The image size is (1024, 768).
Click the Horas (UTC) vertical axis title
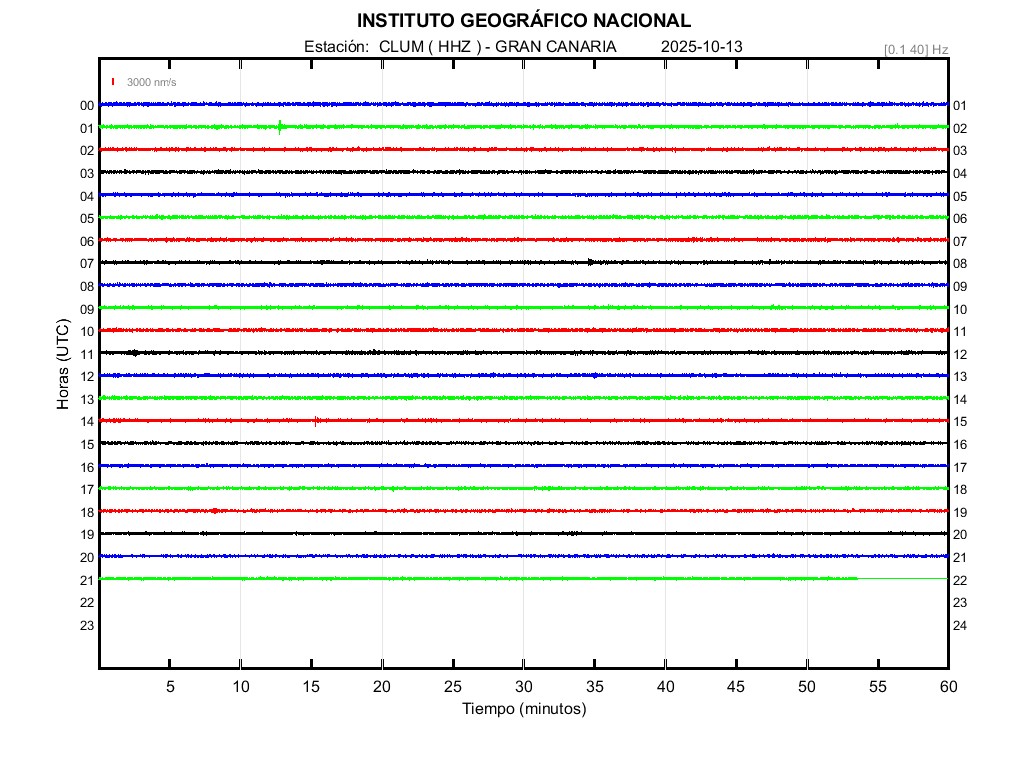pyautogui.click(x=63, y=365)
